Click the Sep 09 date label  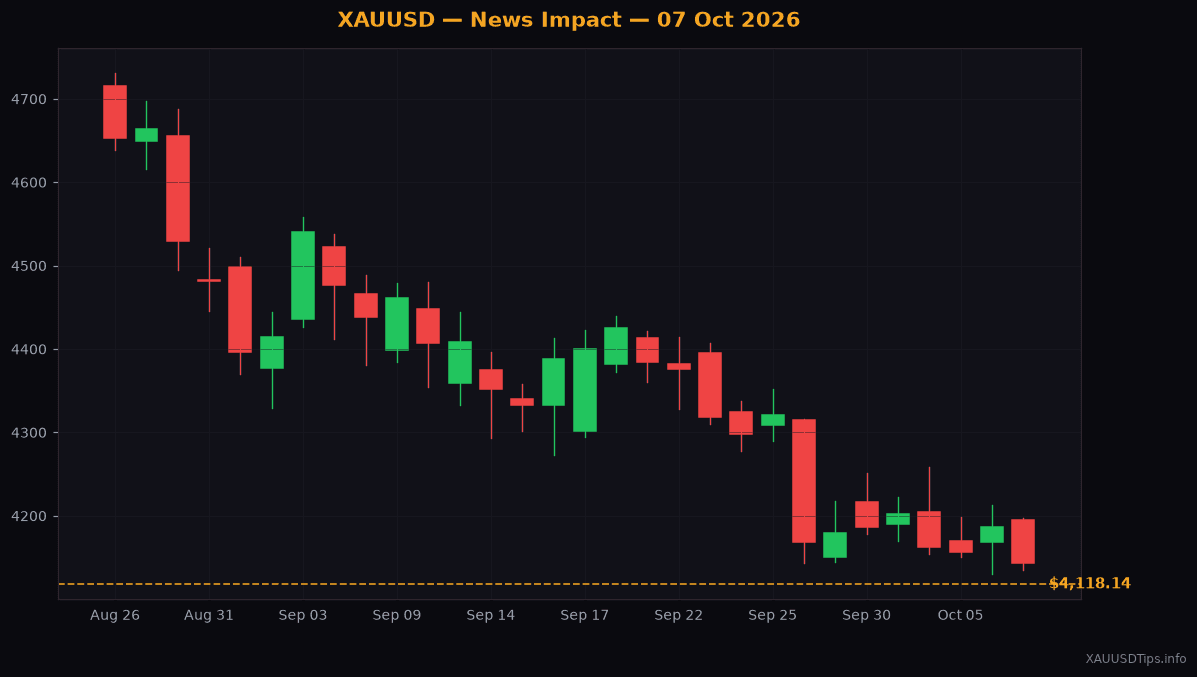397,615
